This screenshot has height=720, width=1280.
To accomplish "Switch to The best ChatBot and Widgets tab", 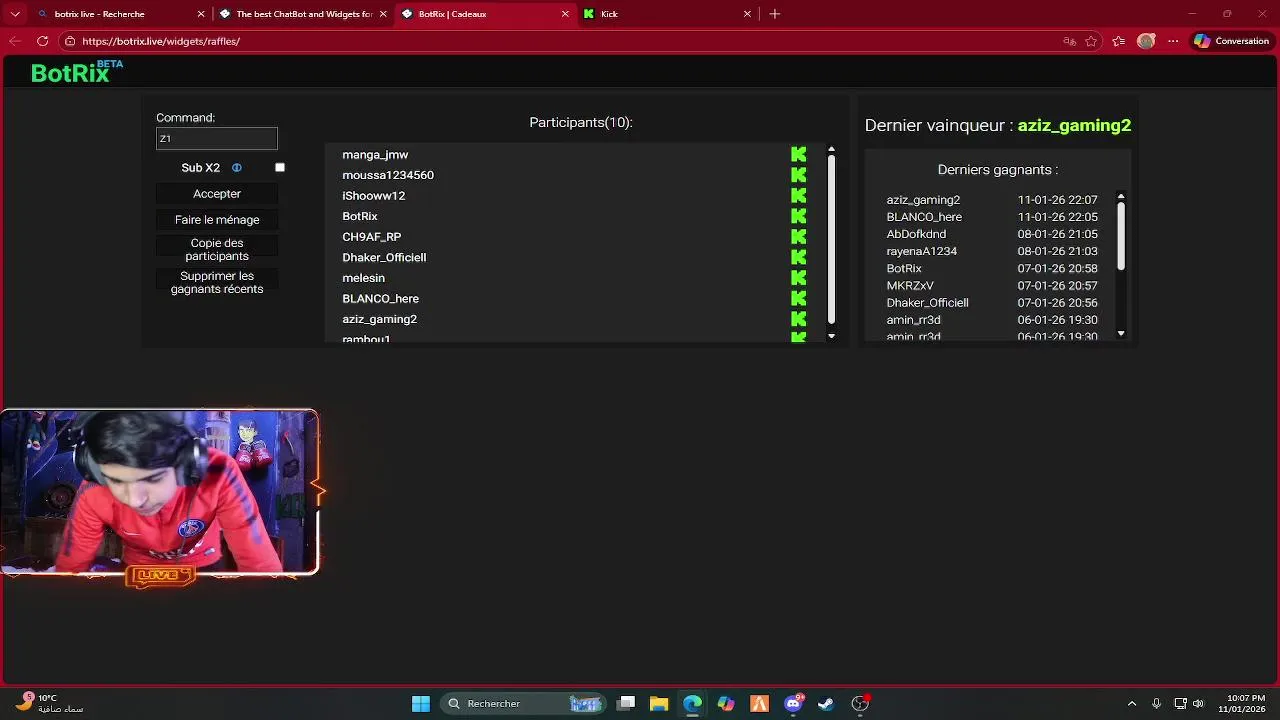I will [303, 14].
